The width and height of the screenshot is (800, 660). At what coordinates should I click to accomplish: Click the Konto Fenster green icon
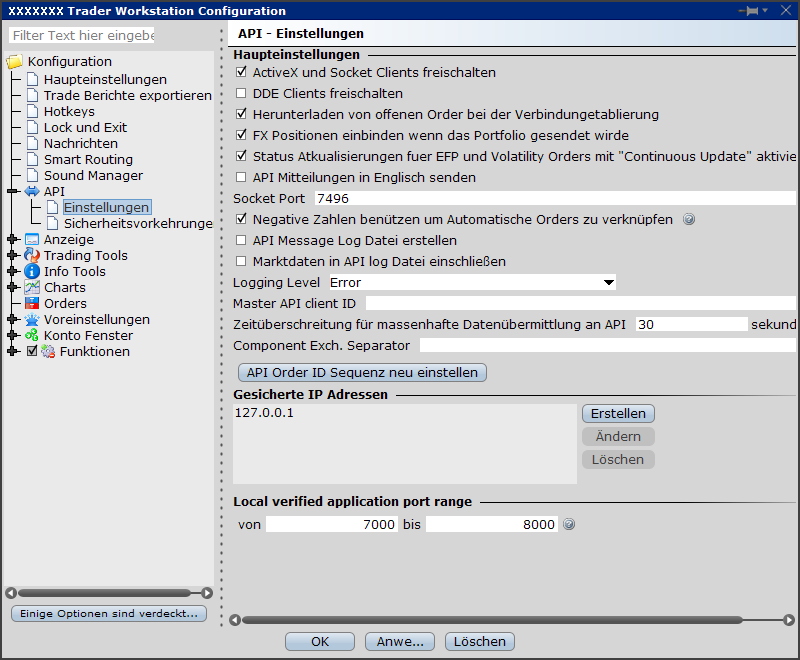[32, 336]
